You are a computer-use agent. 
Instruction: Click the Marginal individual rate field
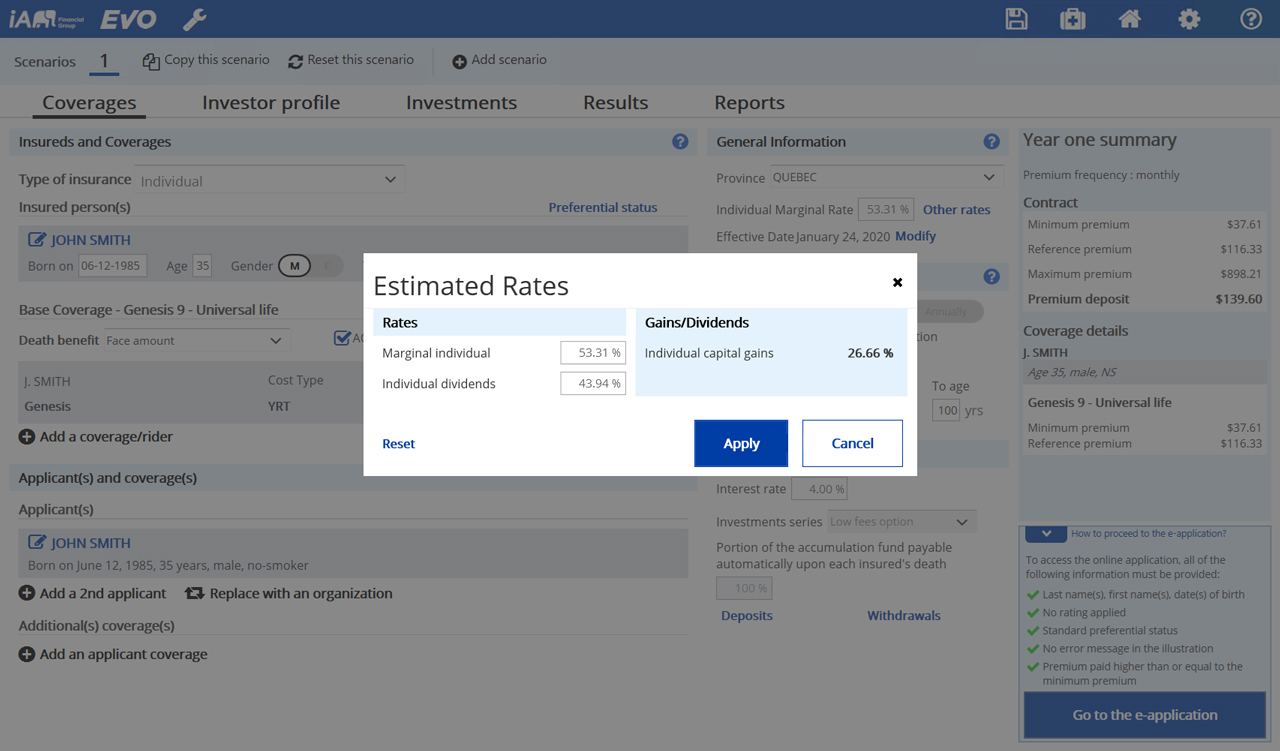coord(593,352)
